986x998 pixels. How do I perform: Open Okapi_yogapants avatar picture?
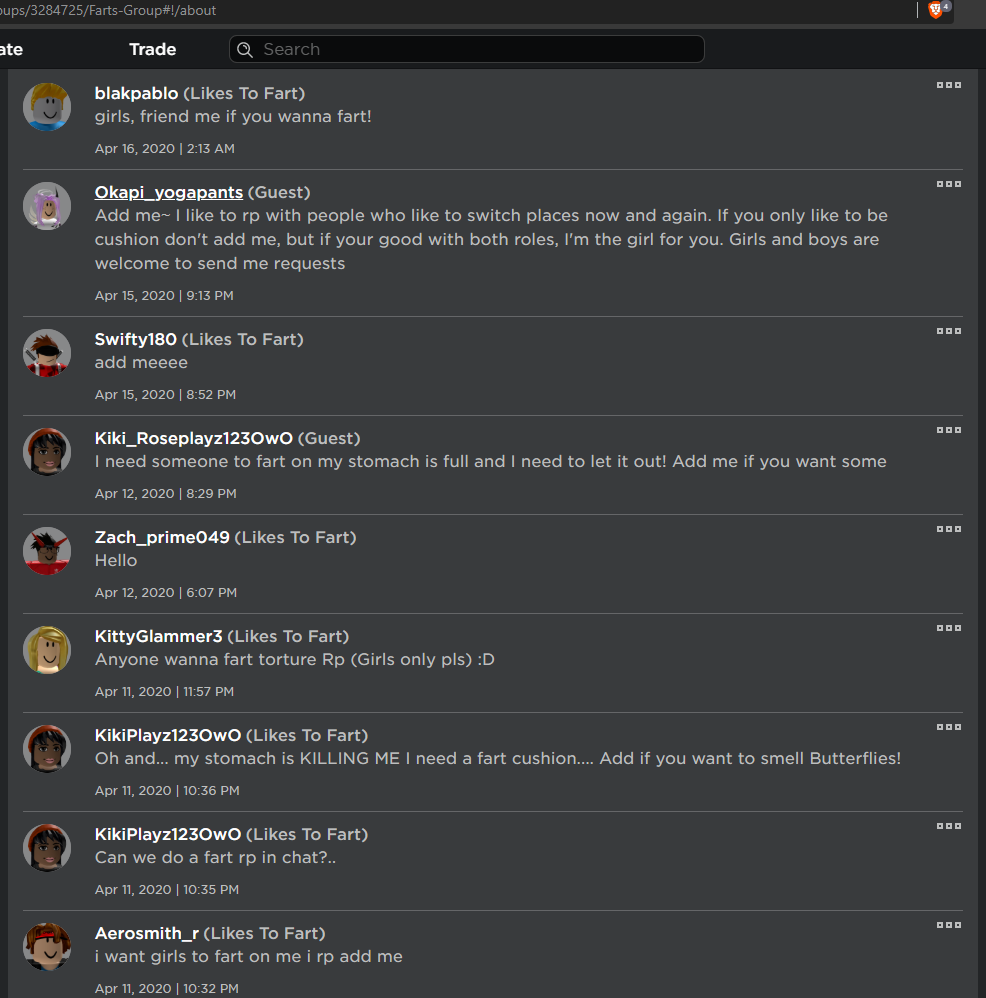pos(47,206)
